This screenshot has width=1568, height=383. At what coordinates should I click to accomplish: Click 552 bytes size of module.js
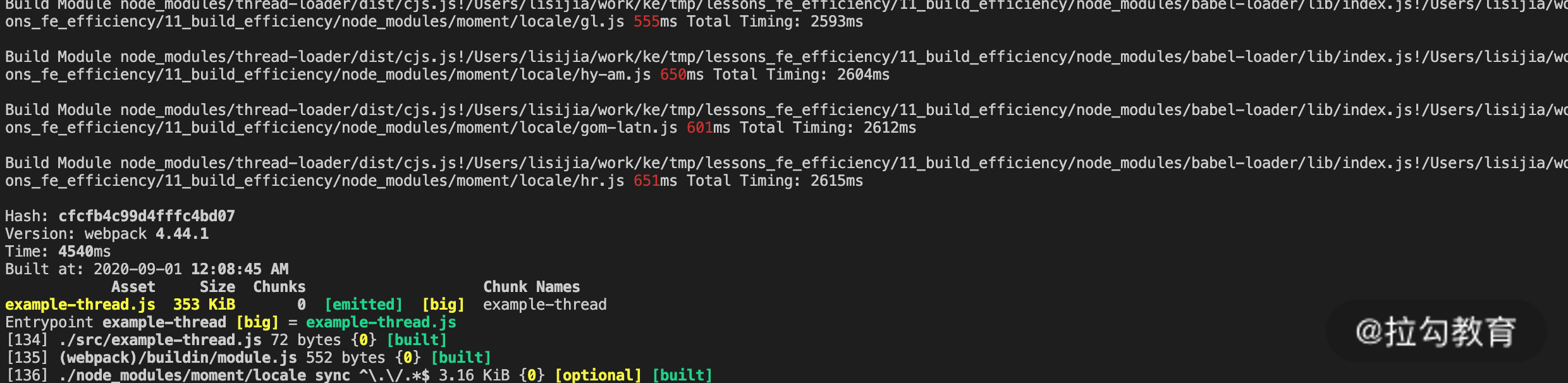click(346, 358)
